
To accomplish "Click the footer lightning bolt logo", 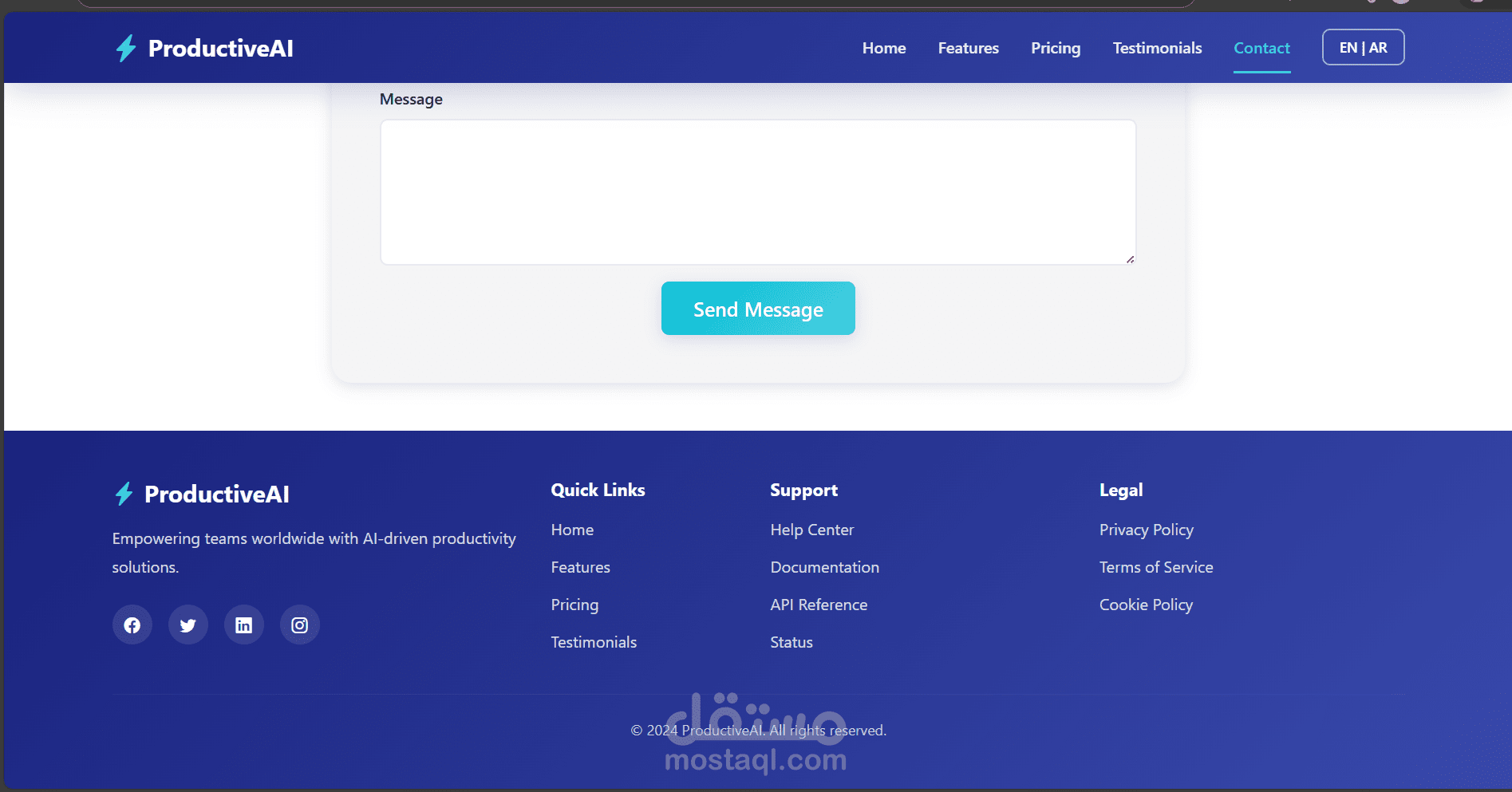I will point(124,494).
